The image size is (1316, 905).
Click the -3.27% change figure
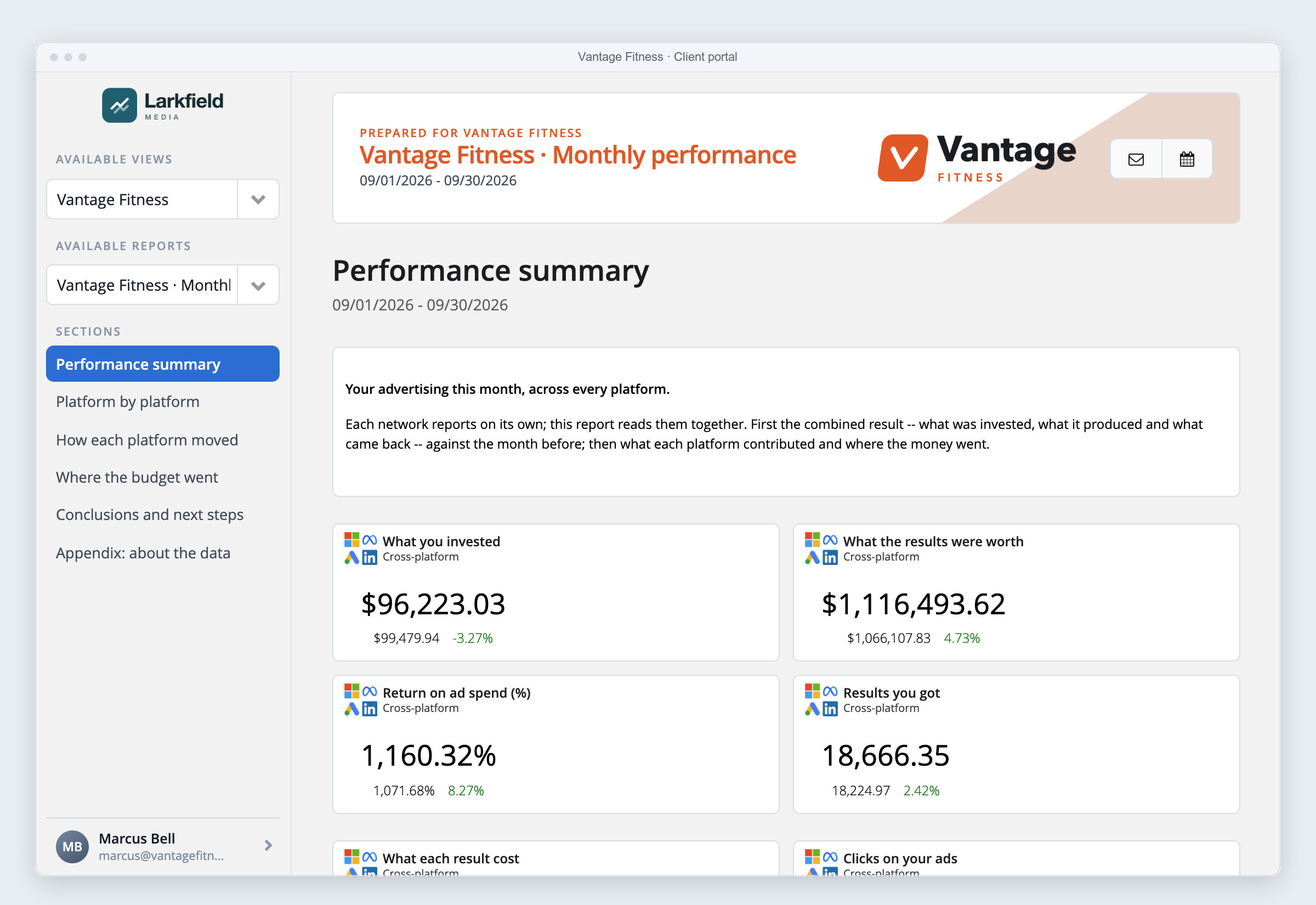pyautogui.click(x=473, y=638)
